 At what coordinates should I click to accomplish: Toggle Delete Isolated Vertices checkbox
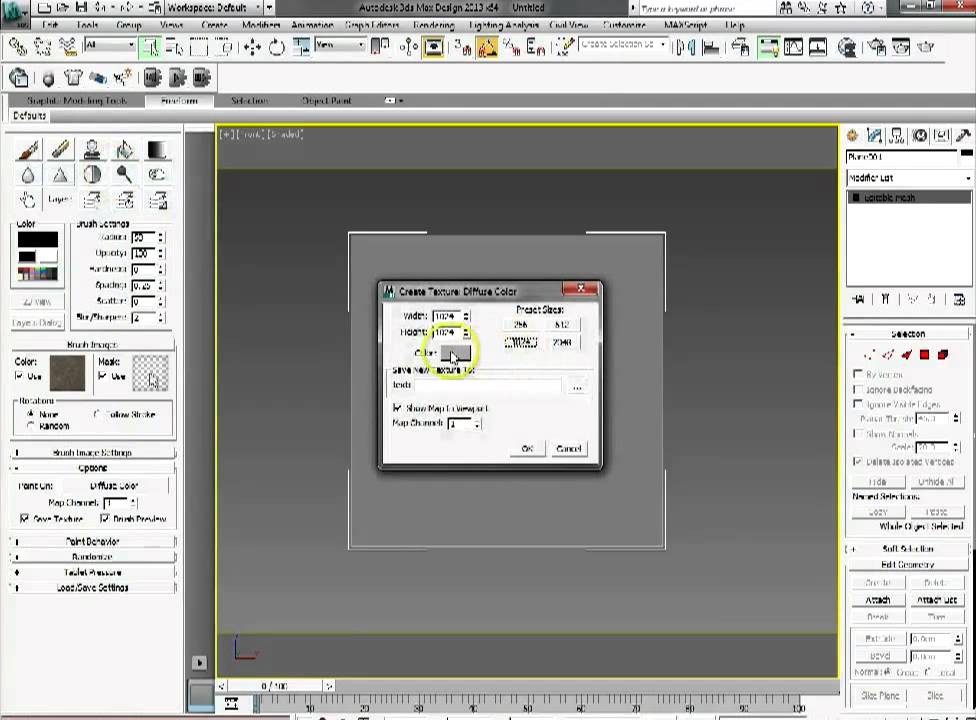click(858, 462)
